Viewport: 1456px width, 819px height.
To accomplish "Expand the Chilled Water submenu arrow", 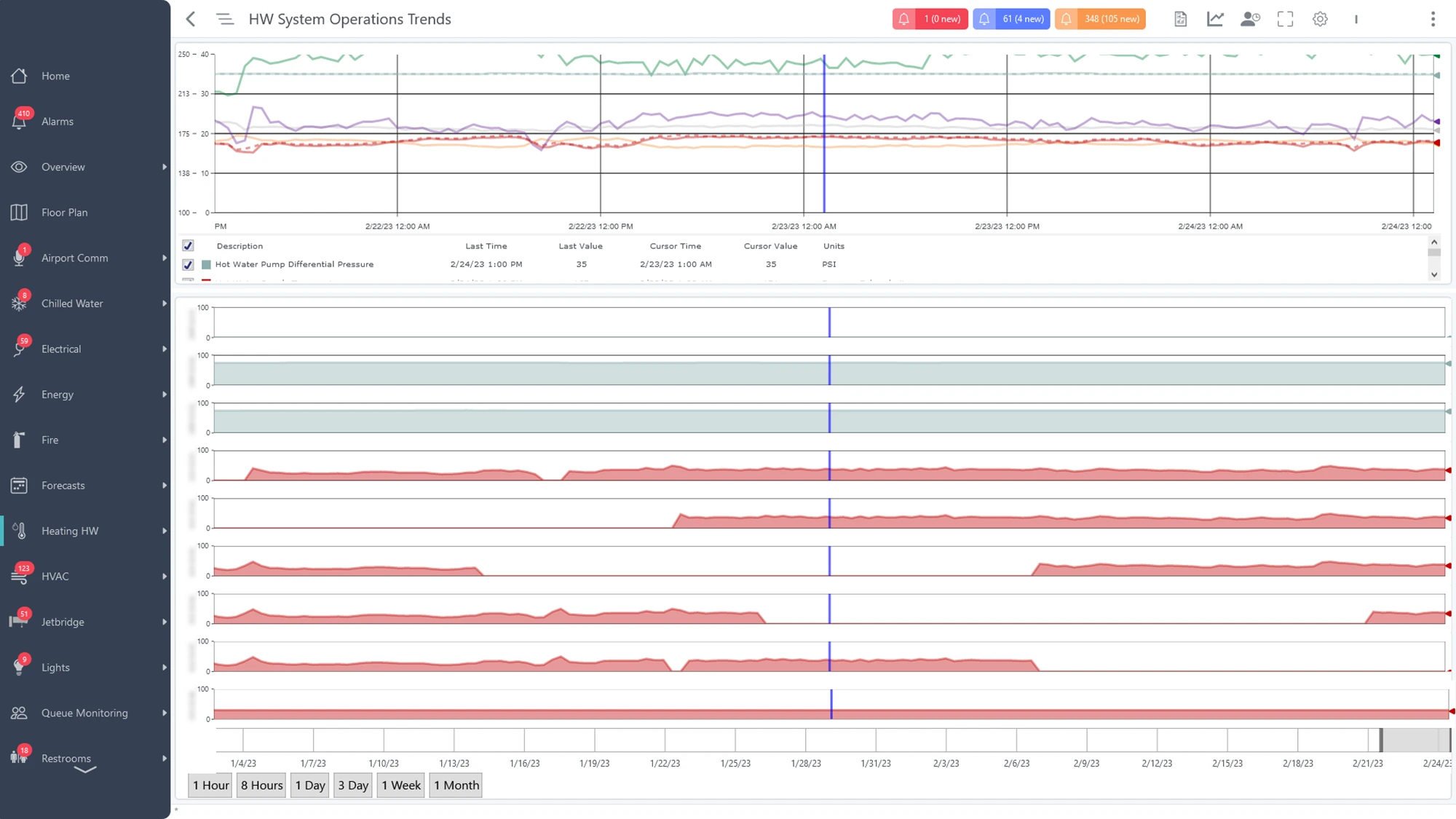I will pyautogui.click(x=165, y=304).
